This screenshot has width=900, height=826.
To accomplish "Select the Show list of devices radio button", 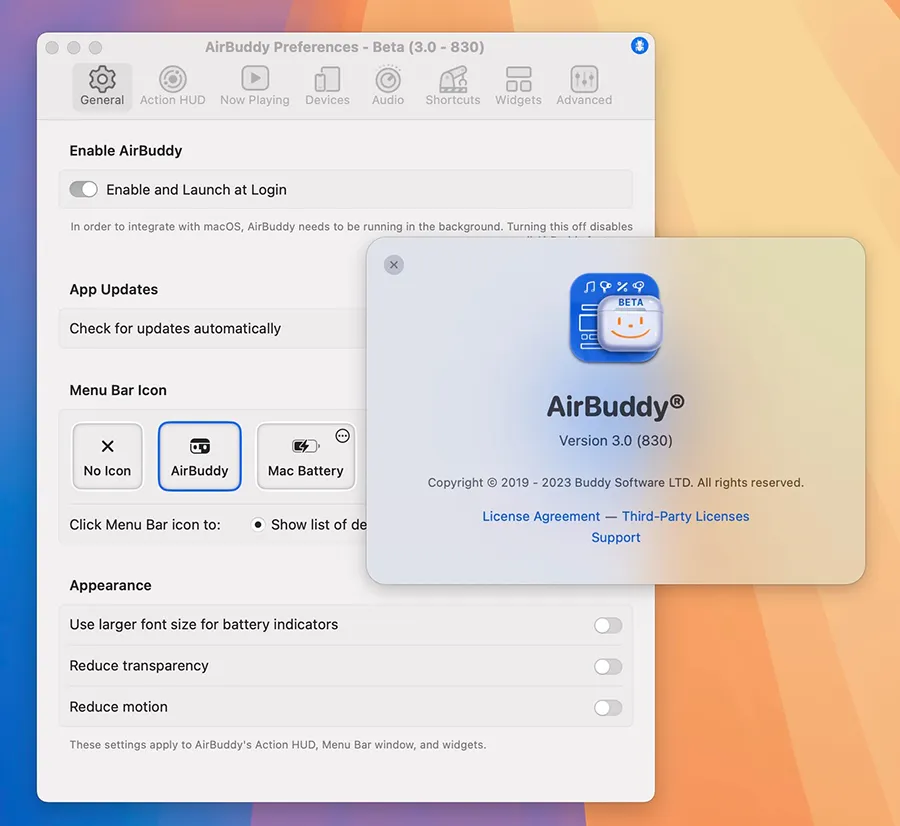I will pyautogui.click(x=258, y=525).
